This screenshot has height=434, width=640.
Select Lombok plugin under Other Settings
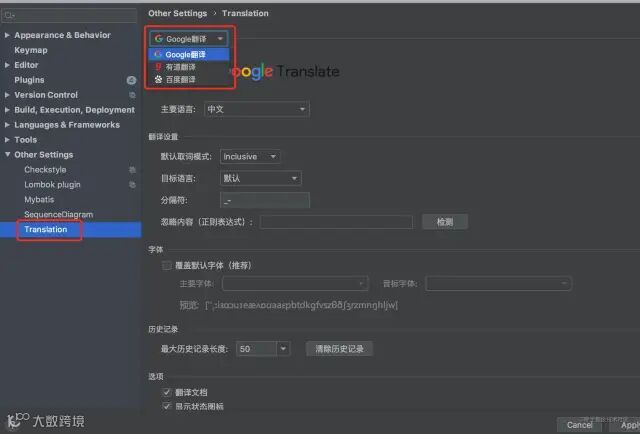pyautogui.click(x=52, y=185)
